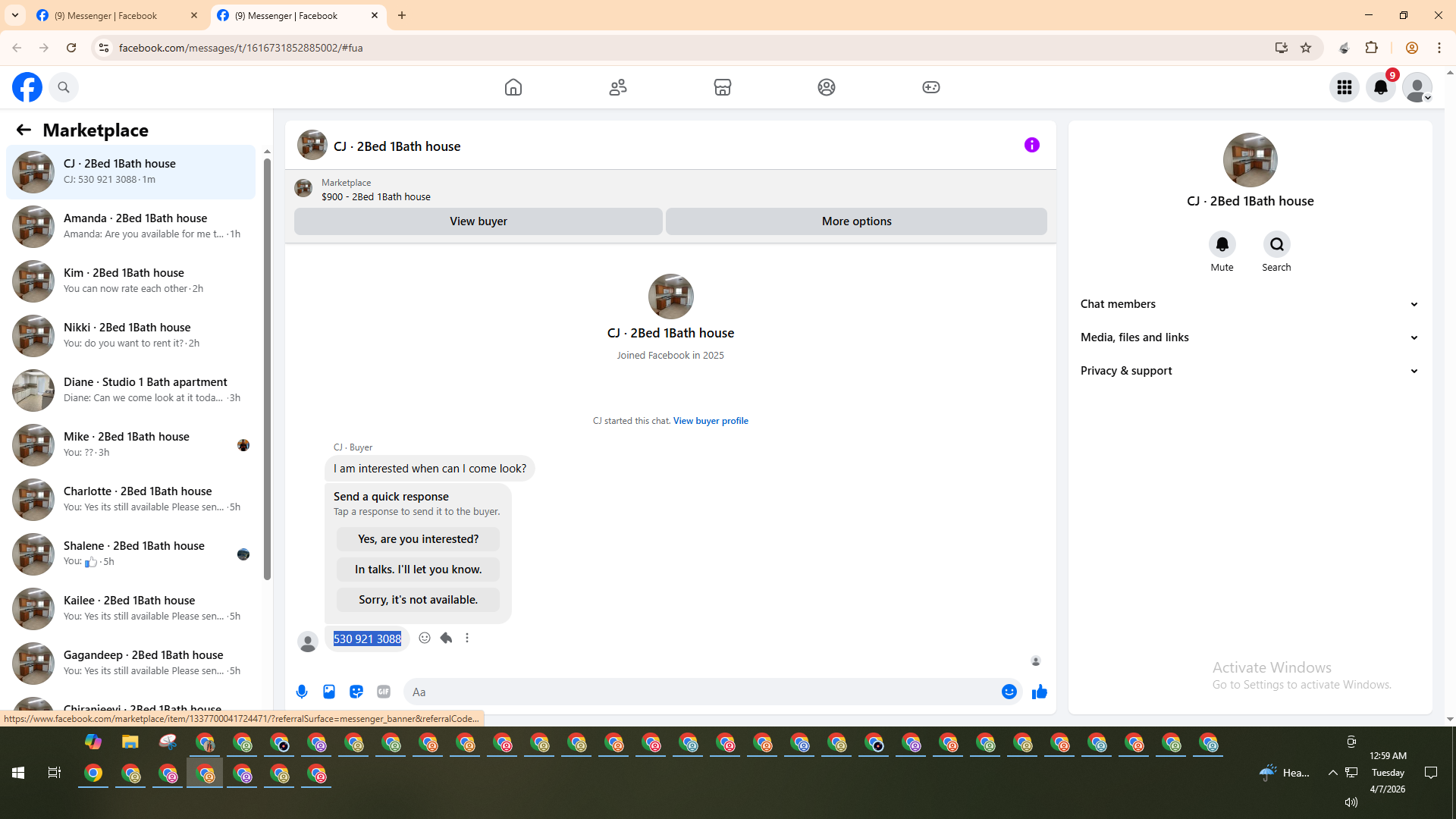Expand Media, files and links section
1456x819 pixels.
coord(1250,337)
